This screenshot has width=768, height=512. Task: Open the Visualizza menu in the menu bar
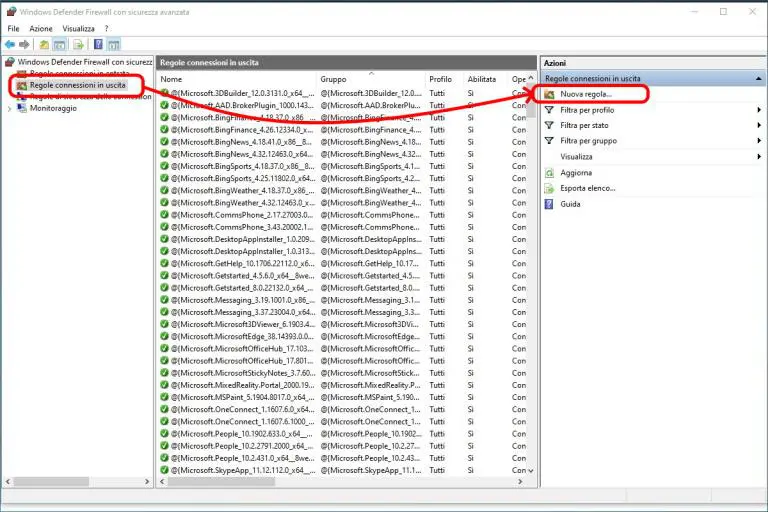78,28
